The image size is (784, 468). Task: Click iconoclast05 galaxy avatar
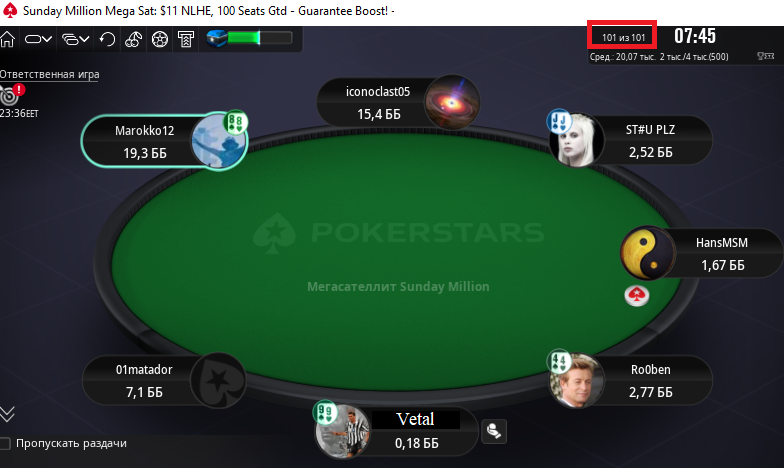[452, 102]
